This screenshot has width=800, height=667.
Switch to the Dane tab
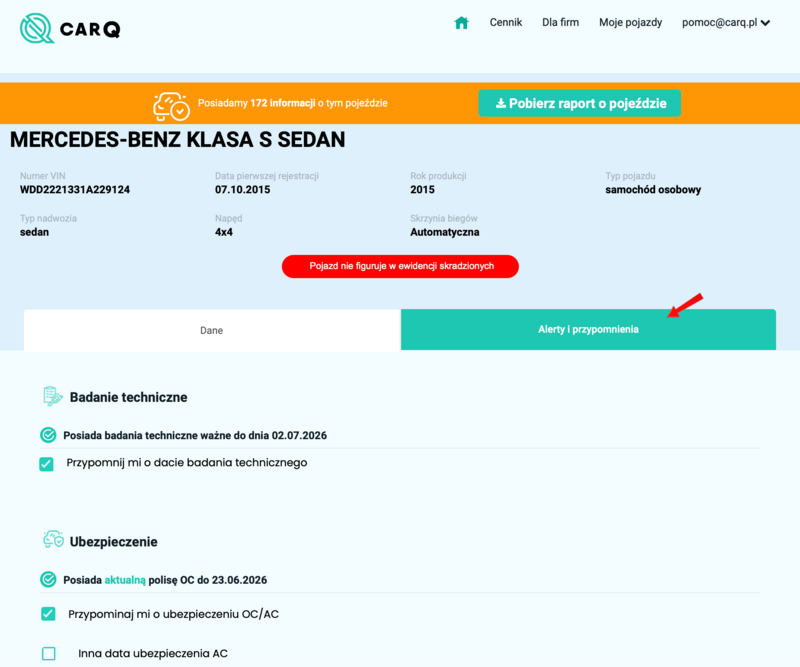tap(212, 330)
